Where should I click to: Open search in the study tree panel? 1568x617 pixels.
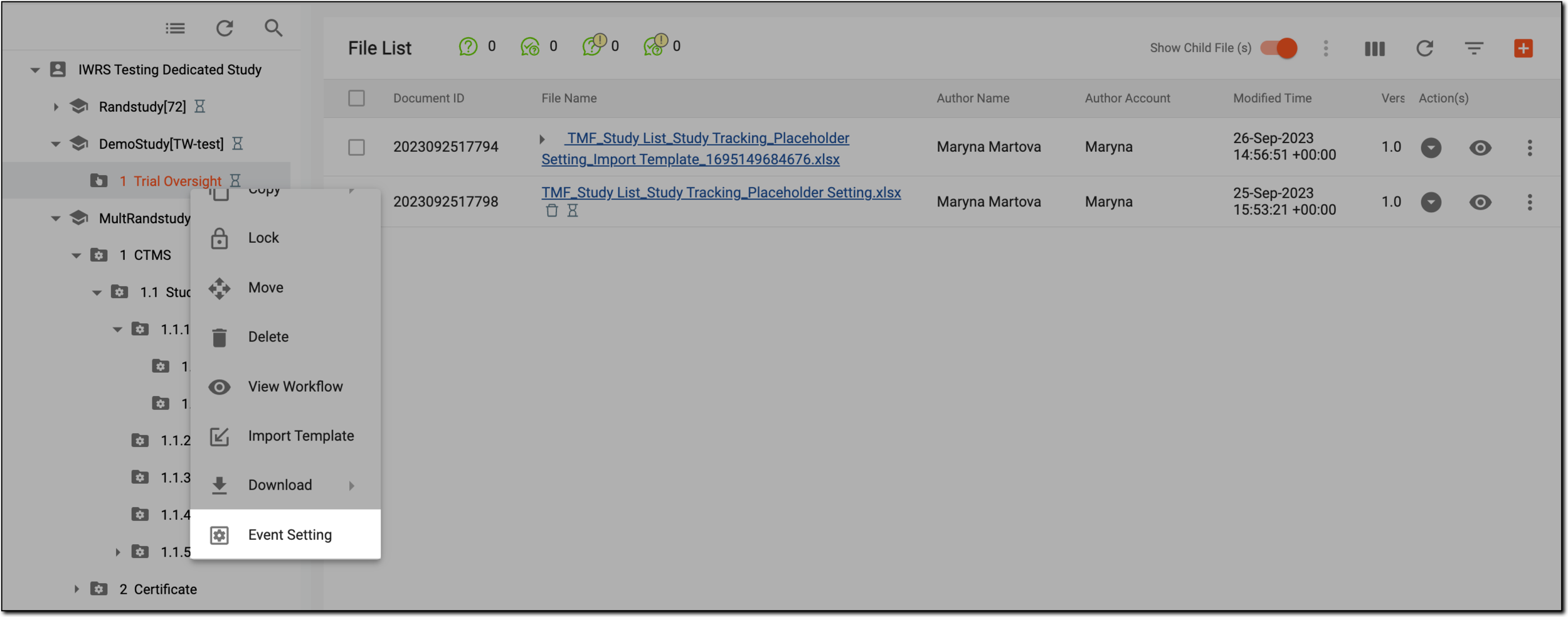pyautogui.click(x=273, y=28)
